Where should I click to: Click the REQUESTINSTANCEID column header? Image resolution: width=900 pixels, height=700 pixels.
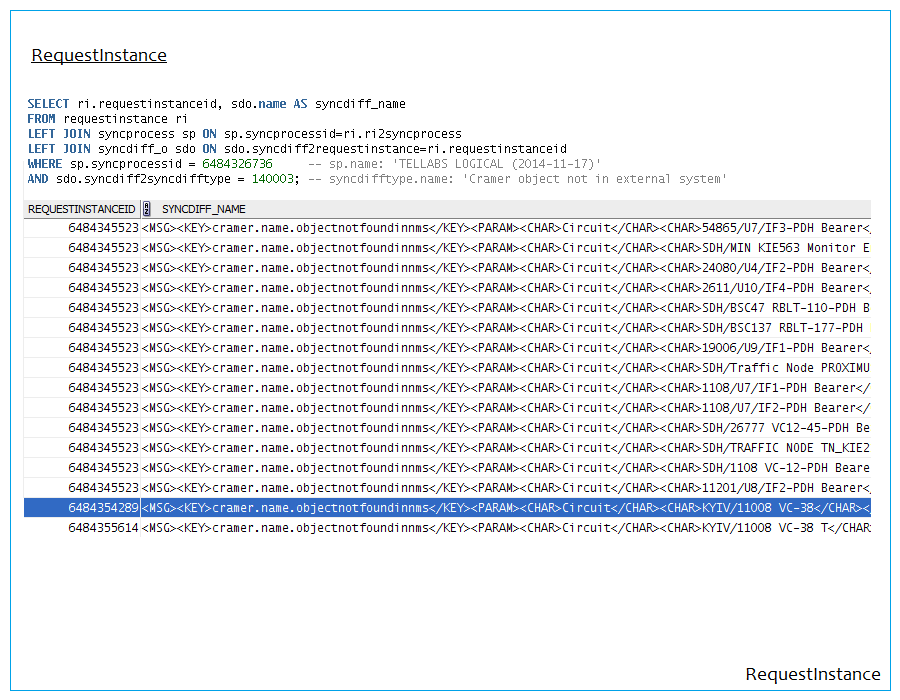coord(81,209)
